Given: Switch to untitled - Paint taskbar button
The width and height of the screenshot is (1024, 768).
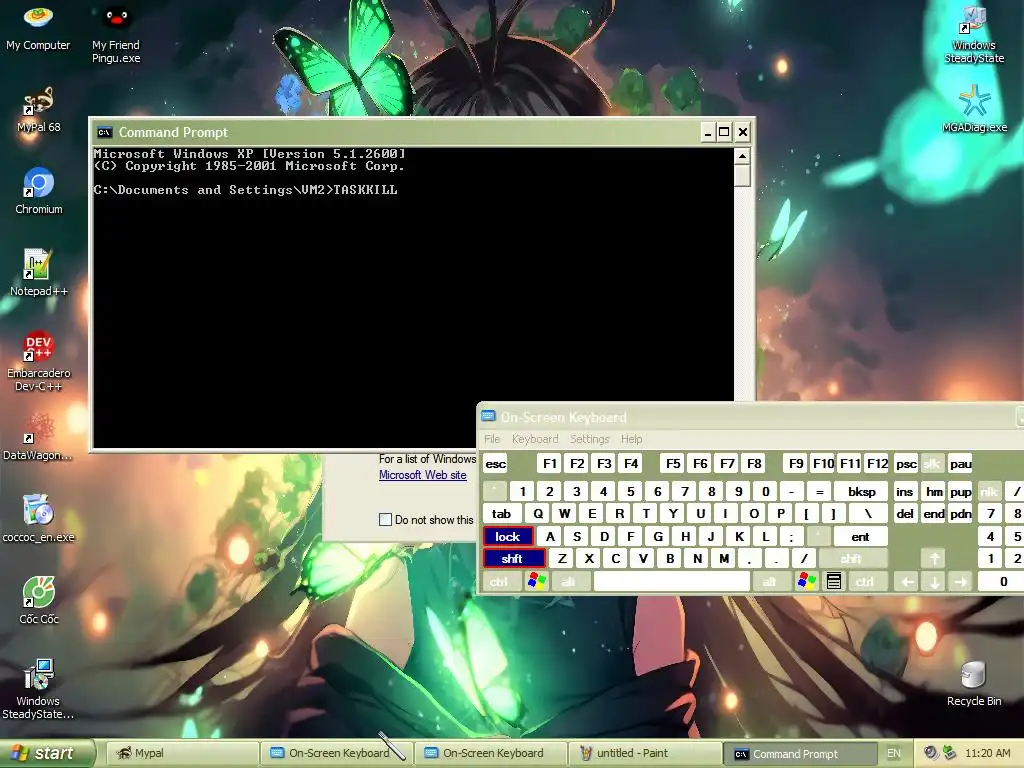Looking at the screenshot, I should [645, 753].
